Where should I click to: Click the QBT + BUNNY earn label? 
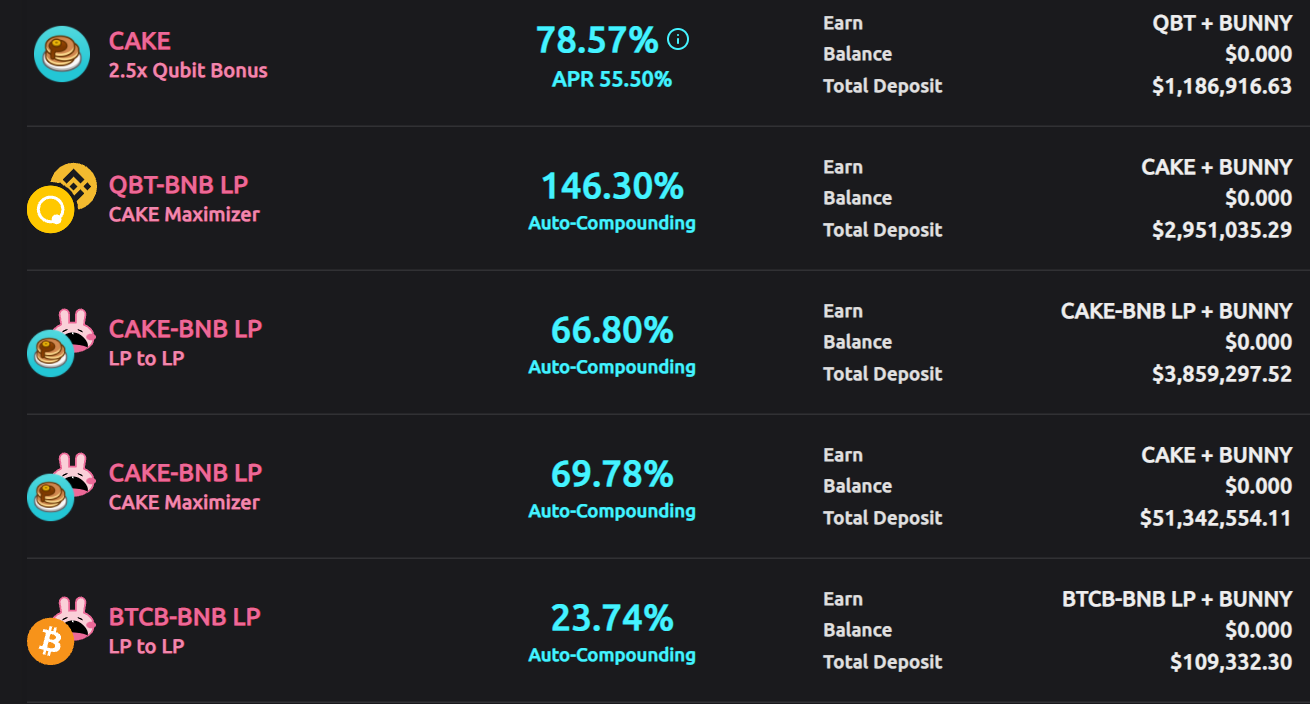(x=1223, y=23)
